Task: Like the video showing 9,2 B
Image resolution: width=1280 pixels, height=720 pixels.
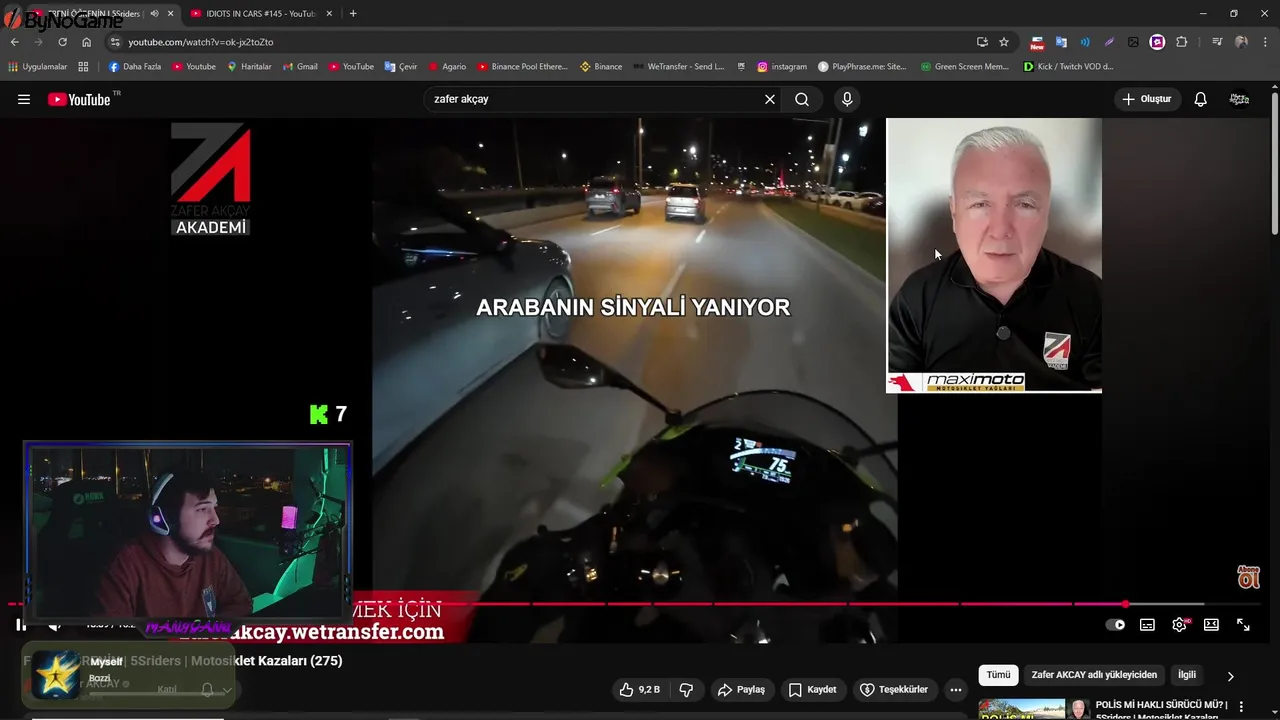Action: [639, 690]
